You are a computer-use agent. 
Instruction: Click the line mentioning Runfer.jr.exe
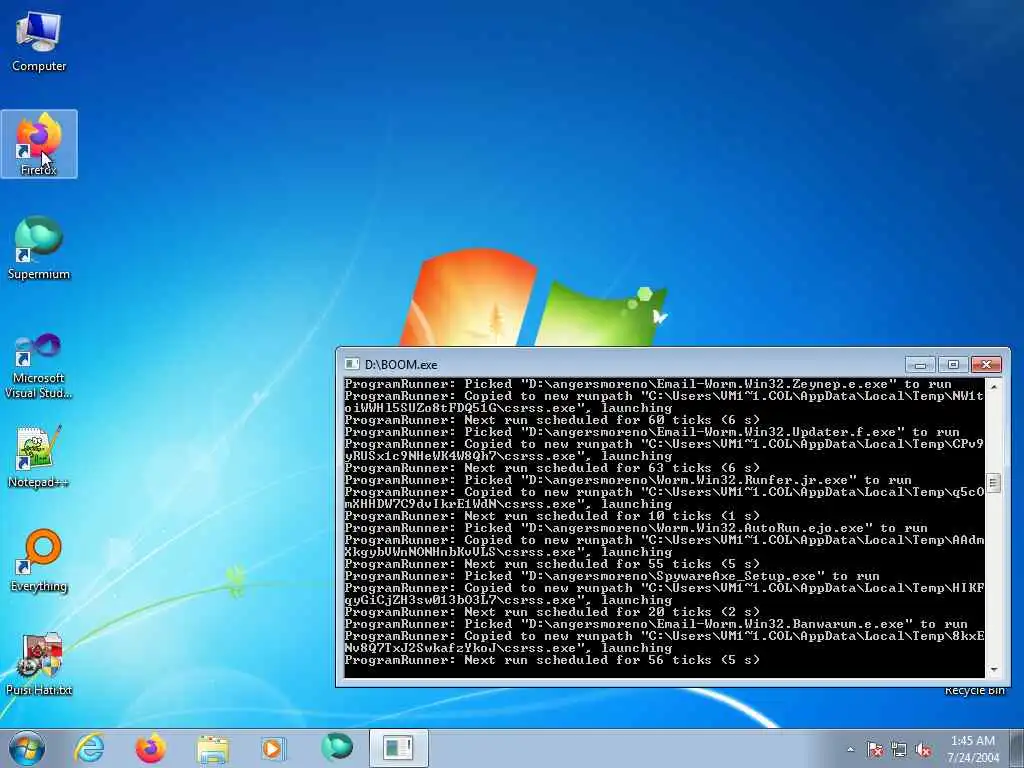pyautogui.click(x=628, y=480)
